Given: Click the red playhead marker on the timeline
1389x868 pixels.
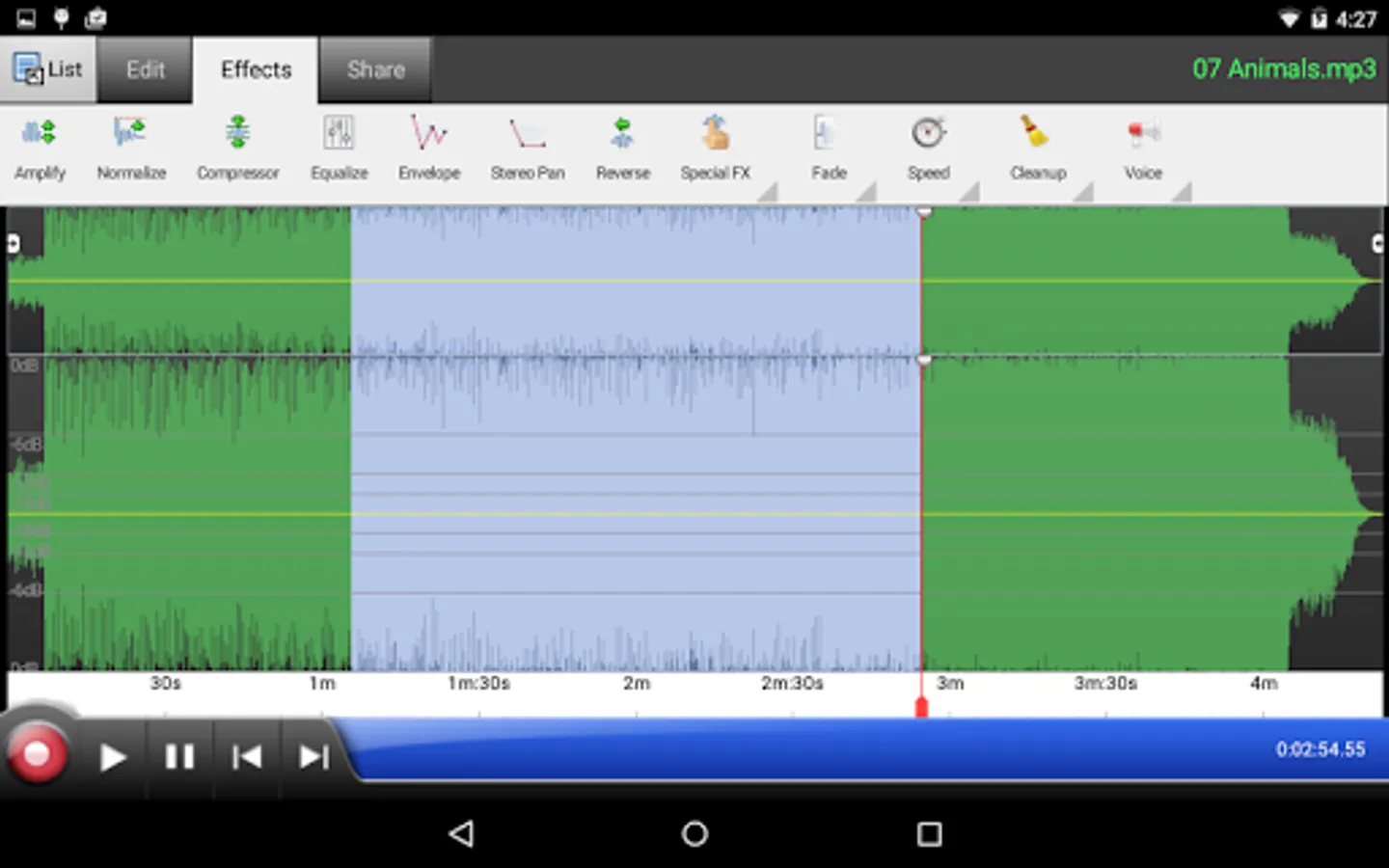Looking at the screenshot, I should point(922,705).
